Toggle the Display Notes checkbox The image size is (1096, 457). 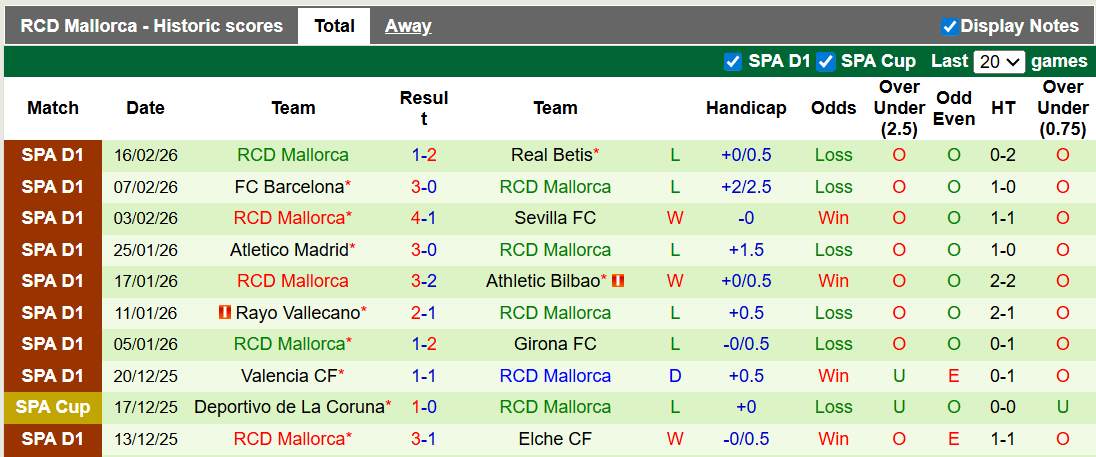(x=950, y=26)
